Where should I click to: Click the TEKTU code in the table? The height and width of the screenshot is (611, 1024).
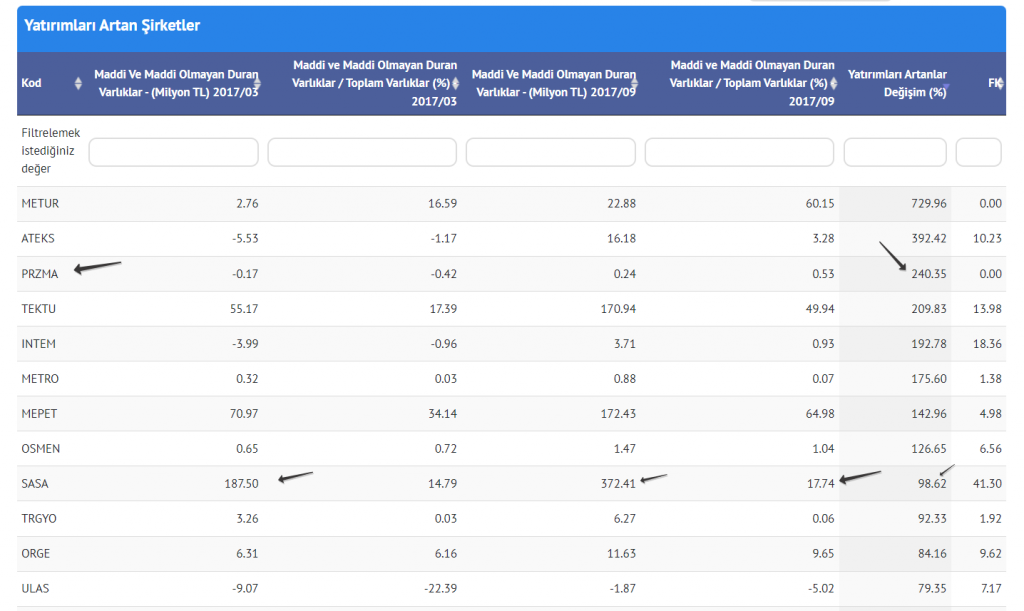tap(39, 309)
